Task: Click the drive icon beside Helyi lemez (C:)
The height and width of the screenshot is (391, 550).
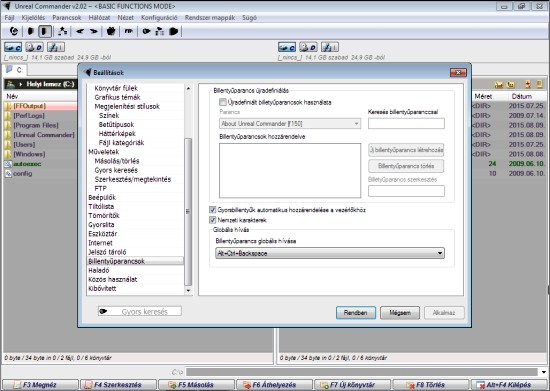Action: (11, 84)
